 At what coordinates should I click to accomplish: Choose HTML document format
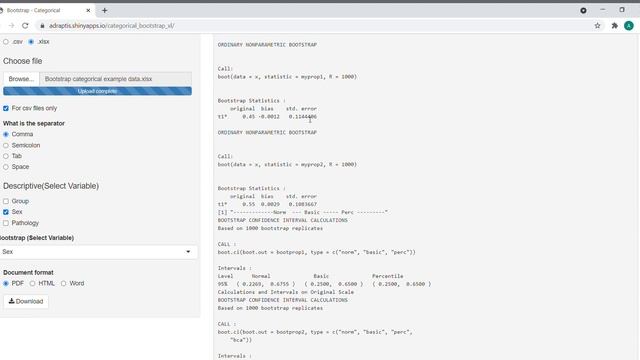click(x=32, y=283)
